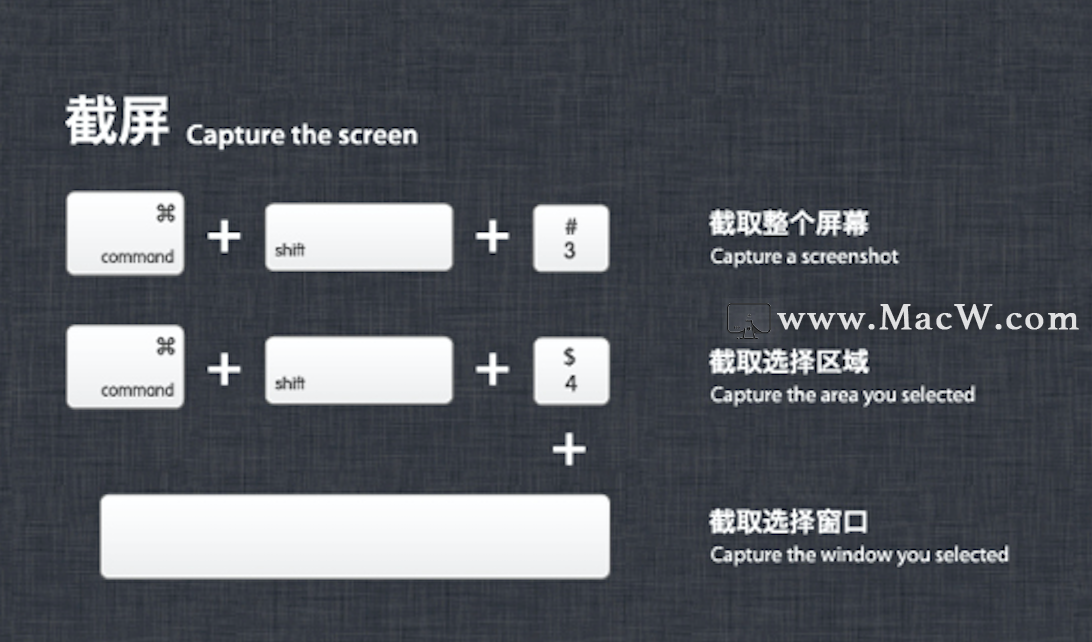Image resolution: width=1092 pixels, height=642 pixels.
Task: Select the 截取整个屏幕 label
Action: pyautogui.click(x=788, y=224)
